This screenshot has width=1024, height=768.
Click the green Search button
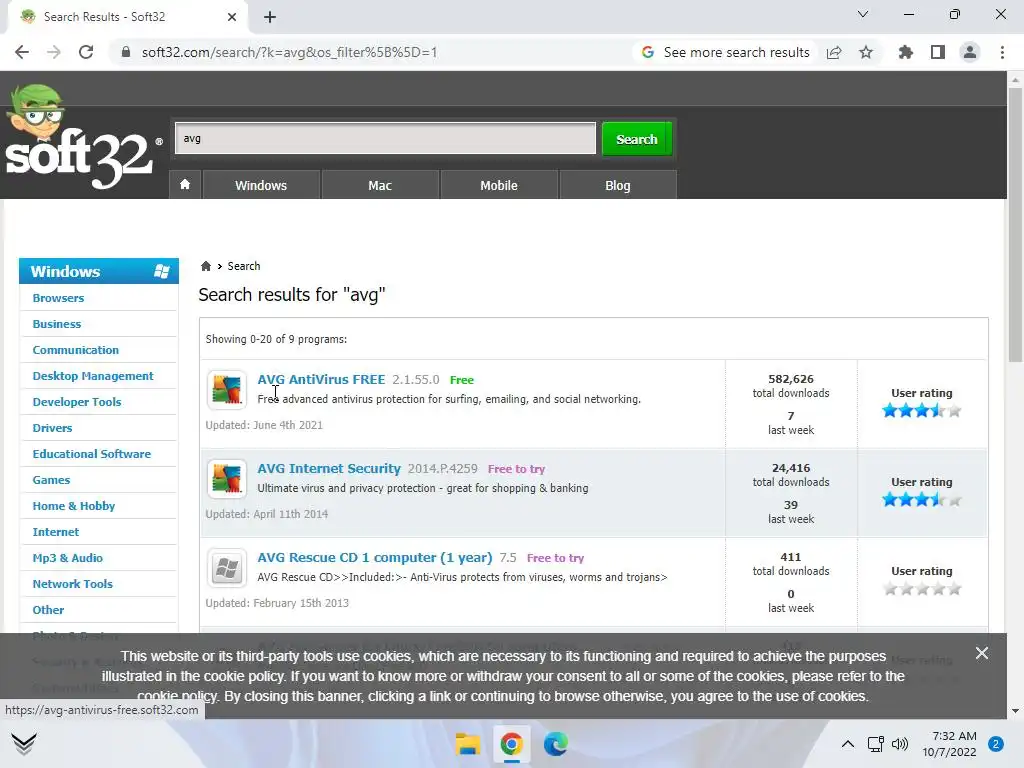pos(637,139)
